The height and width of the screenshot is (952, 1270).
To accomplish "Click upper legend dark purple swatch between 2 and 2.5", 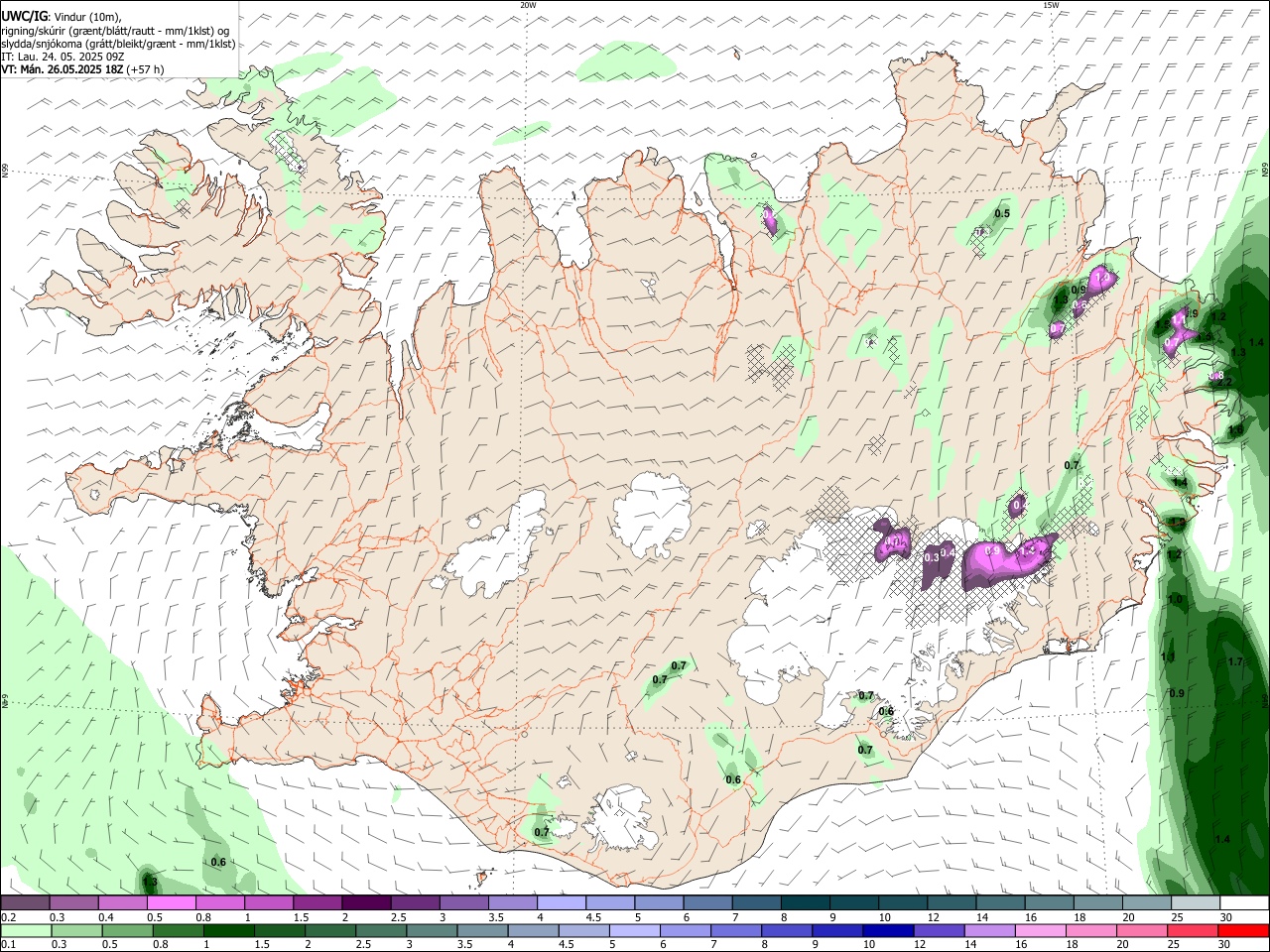I will tap(365, 903).
